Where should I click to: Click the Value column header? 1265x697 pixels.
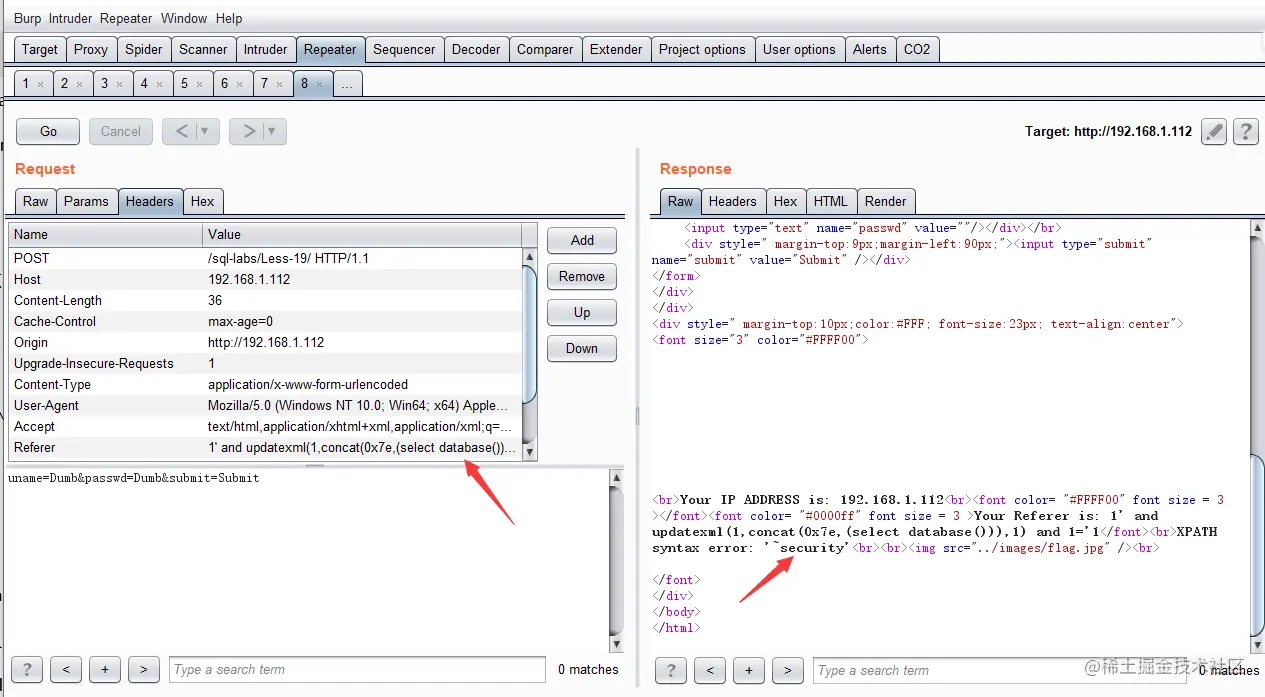(x=362, y=234)
